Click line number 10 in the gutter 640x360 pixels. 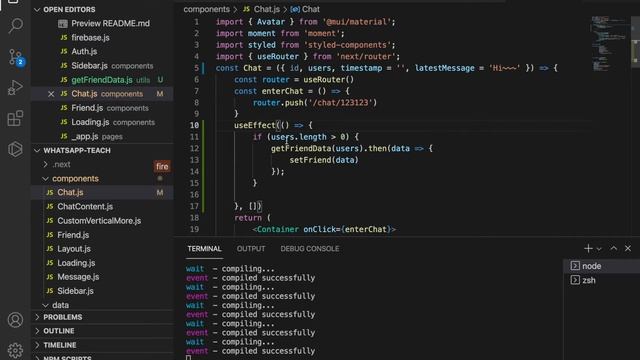tap(194, 125)
